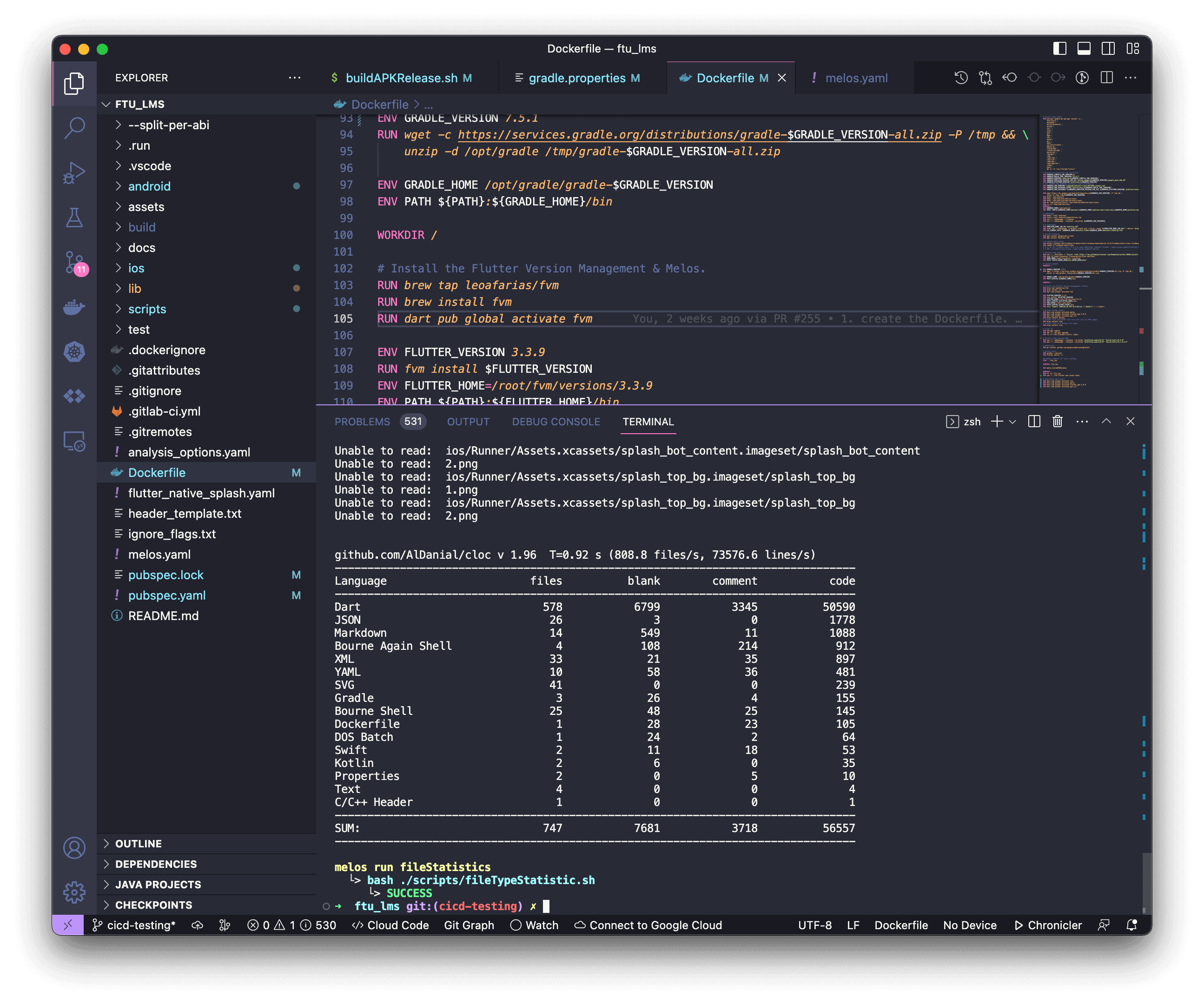Image resolution: width=1204 pixels, height=1004 pixels.
Task: Switch to the PROBLEMS panel tab
Action: coord(362,422)
